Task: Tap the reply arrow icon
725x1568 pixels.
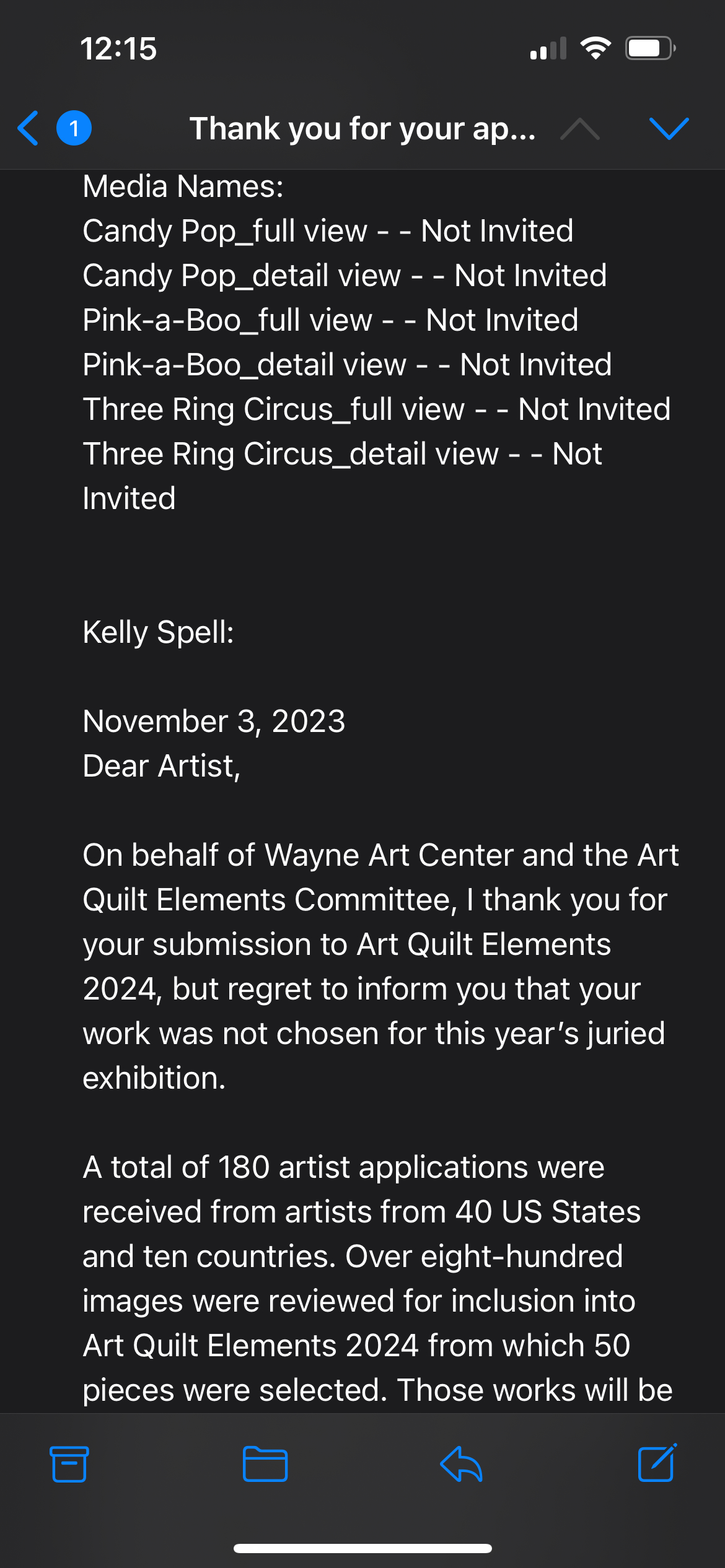Action: (x=461, y=1464)
